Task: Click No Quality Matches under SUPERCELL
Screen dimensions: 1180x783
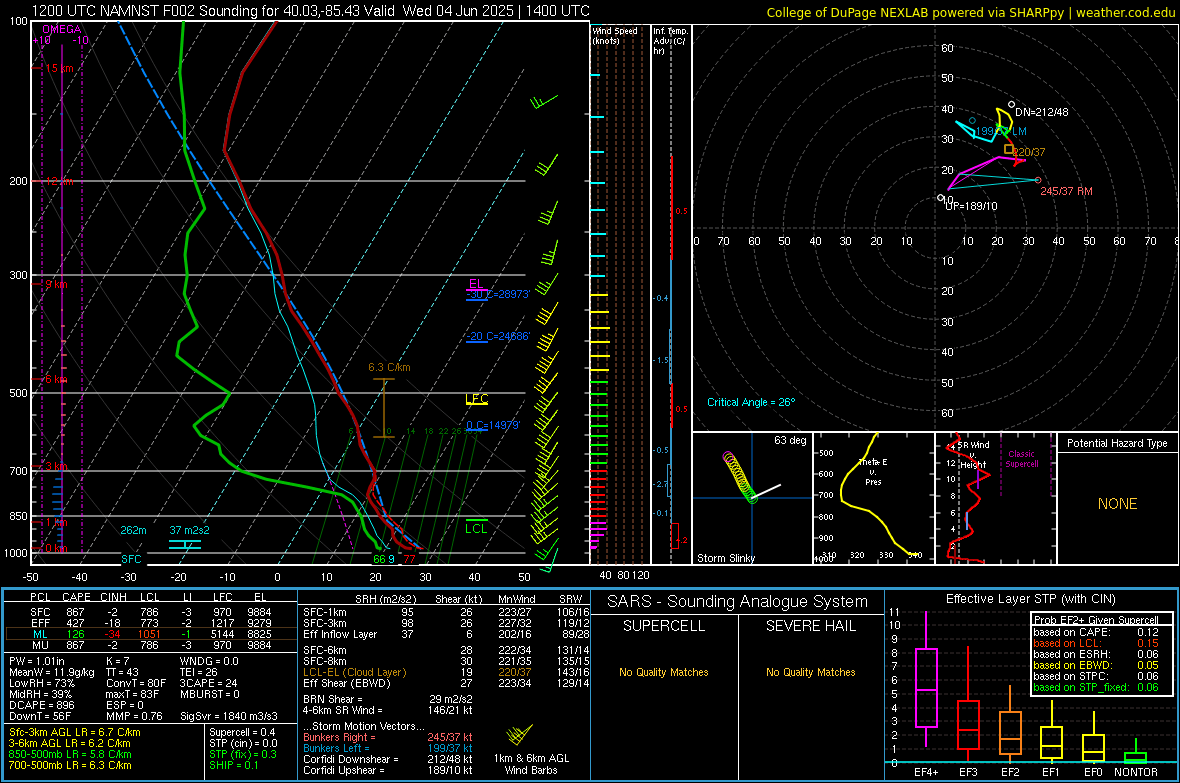Action: coord(664,672)
